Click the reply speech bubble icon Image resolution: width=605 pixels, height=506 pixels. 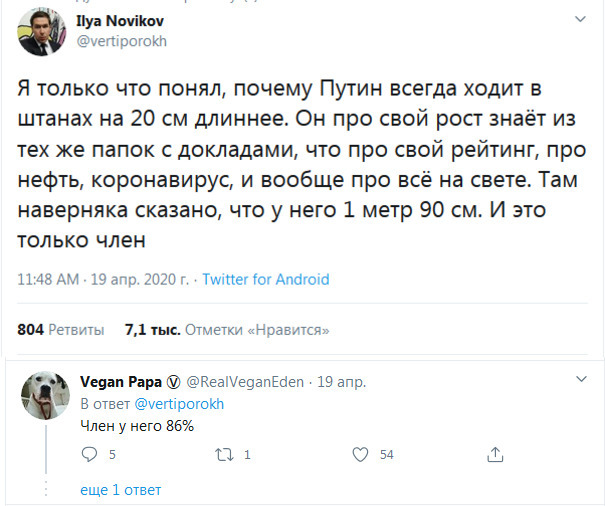pyautogui.click(x=89, y=454)
